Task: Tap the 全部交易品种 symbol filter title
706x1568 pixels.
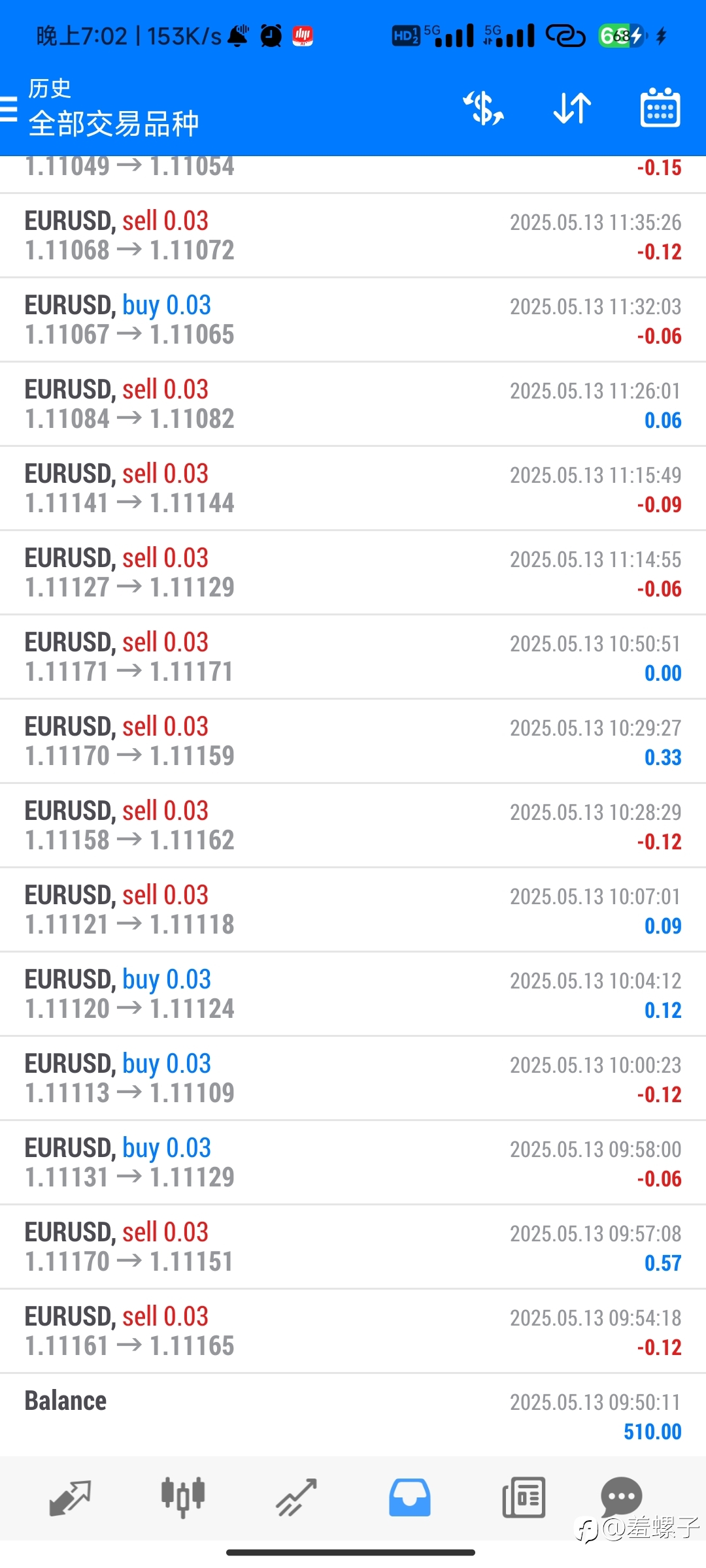Action: pos(114,123)
